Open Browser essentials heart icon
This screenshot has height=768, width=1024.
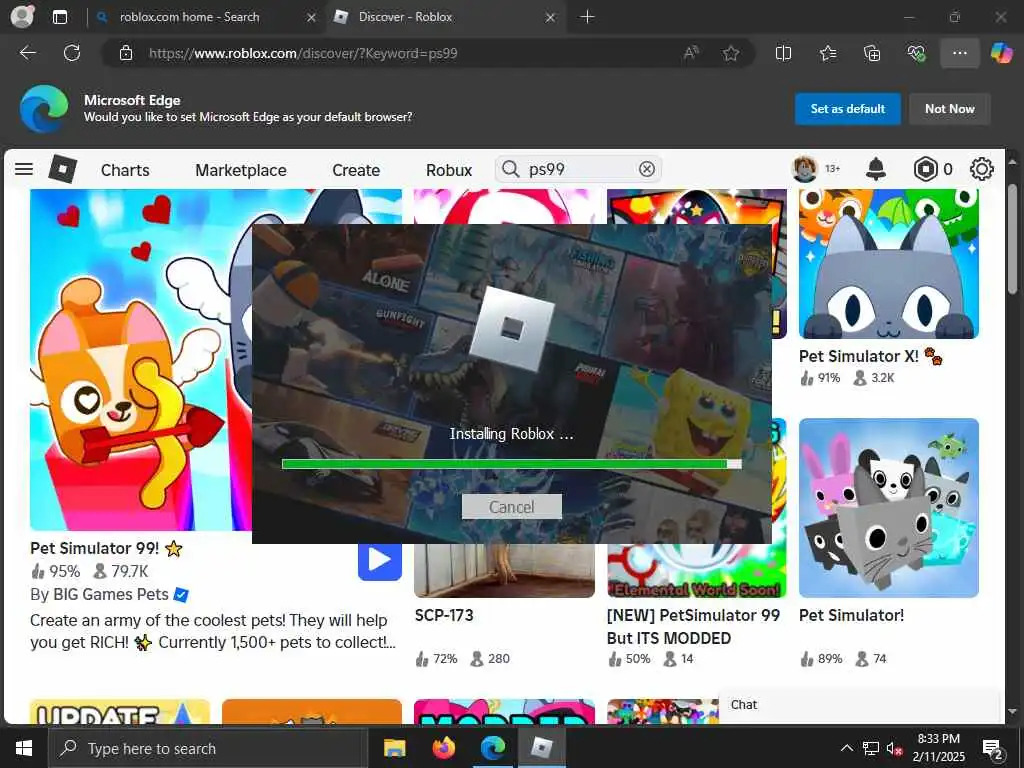[916, 53]
